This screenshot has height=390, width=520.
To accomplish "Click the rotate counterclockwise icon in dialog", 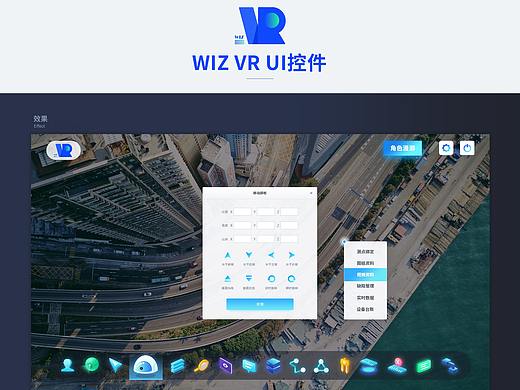I will click(x=271, y=279).
